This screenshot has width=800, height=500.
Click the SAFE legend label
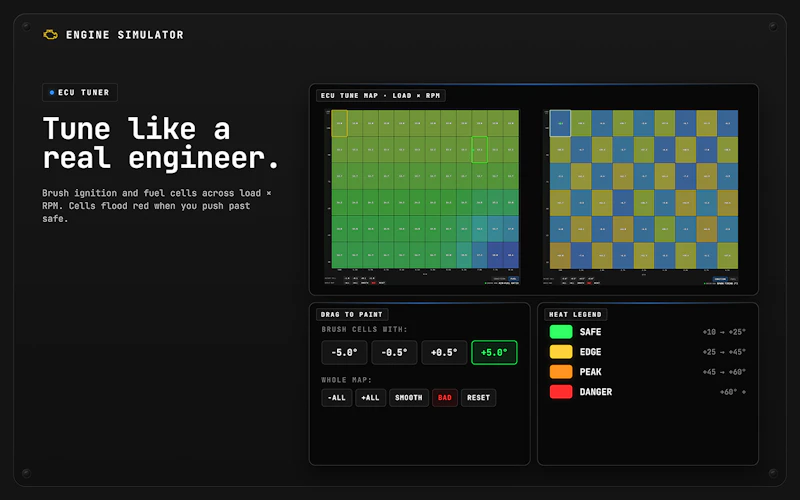[590, 332]
